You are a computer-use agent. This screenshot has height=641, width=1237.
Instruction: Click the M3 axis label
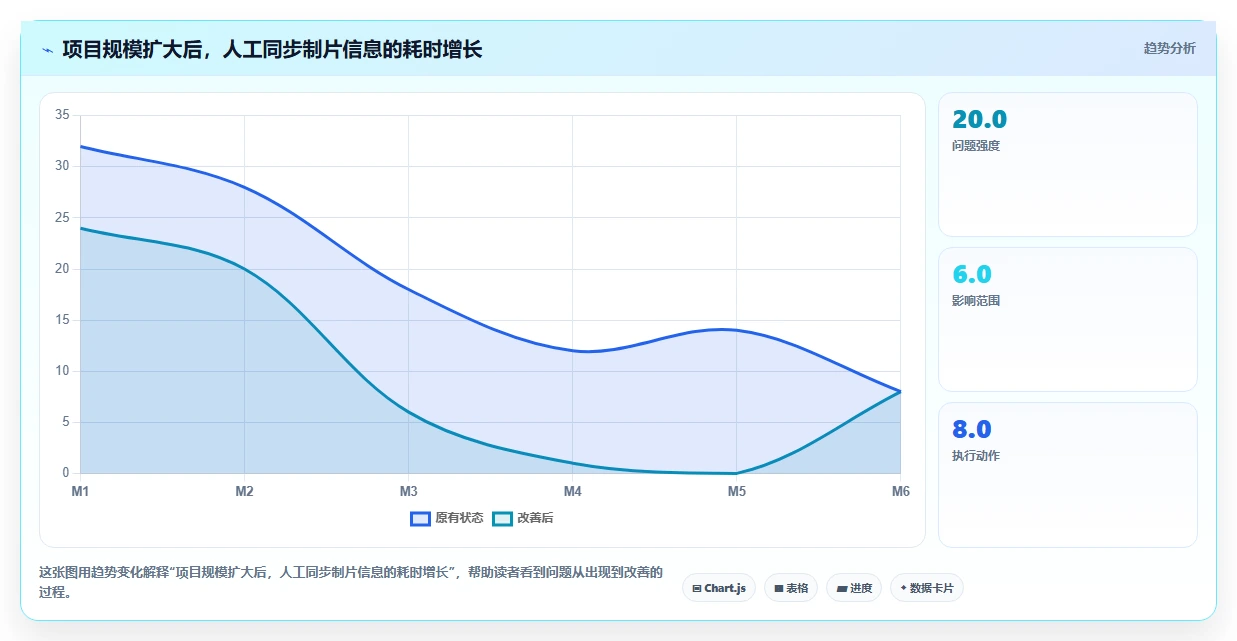pos(408,491)
